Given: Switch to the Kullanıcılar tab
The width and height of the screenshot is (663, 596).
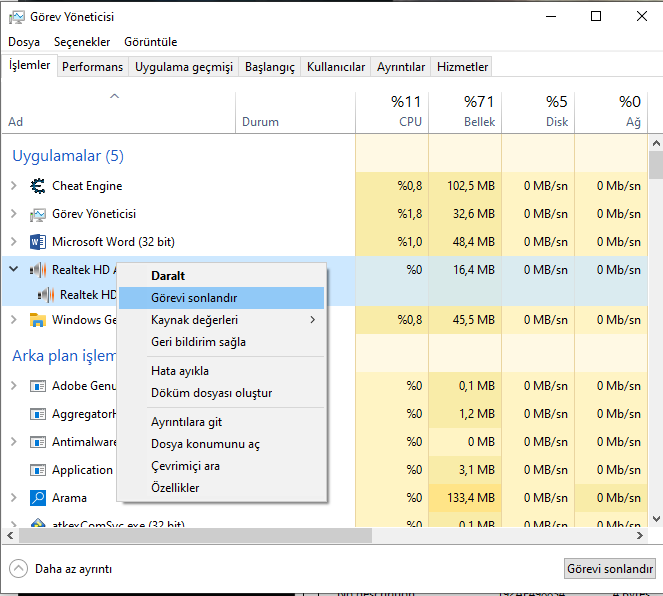Looking at the screenshot, I should [336, 67].
